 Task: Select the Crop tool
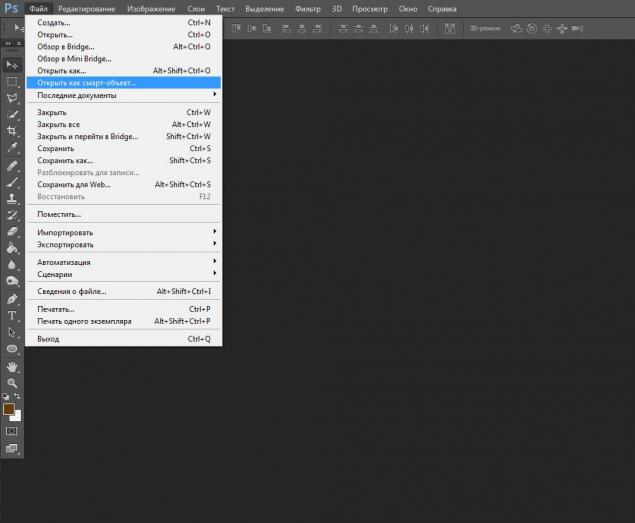point(12,131)
